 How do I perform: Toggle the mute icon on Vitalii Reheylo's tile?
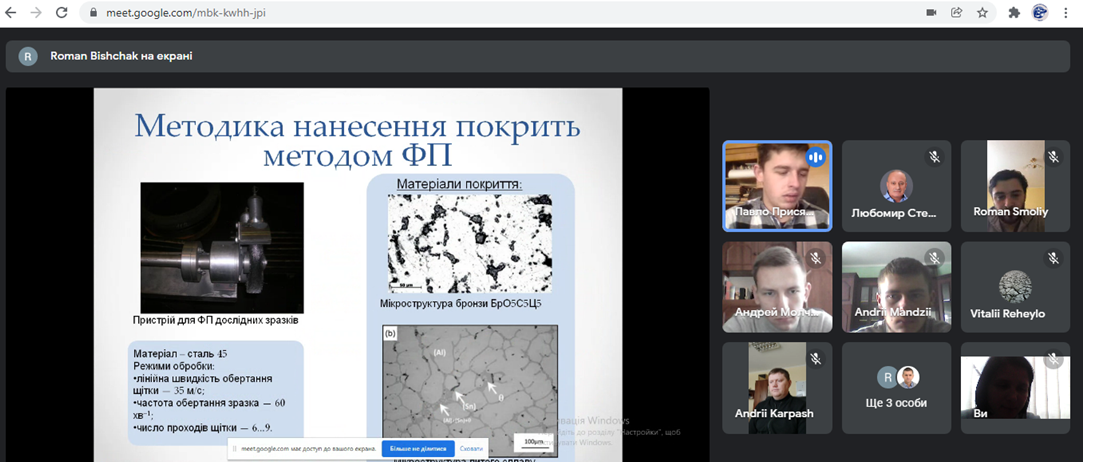1053,258
